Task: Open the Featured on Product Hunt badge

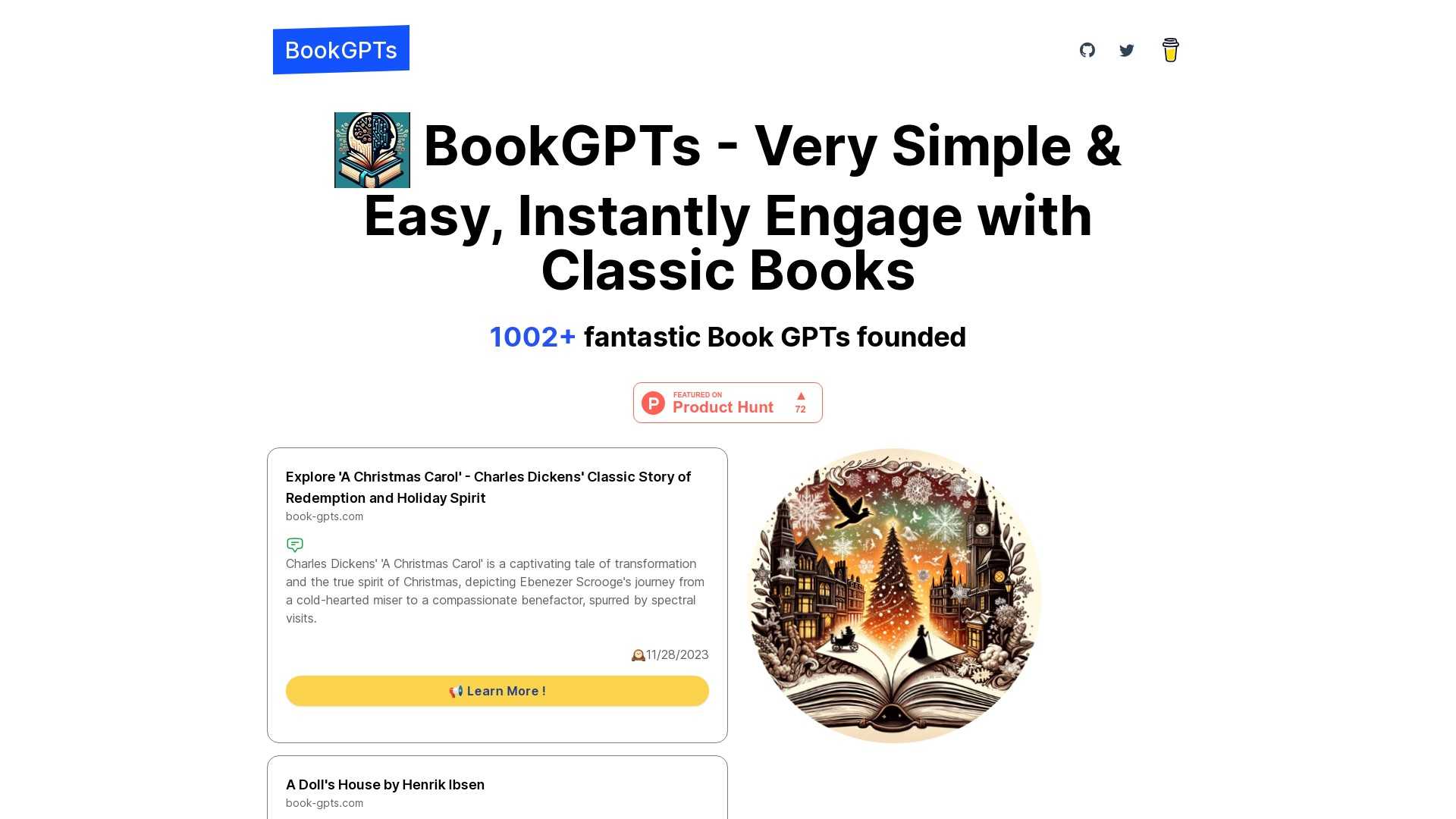Action: pyautogui.click(x=728, y=403)
